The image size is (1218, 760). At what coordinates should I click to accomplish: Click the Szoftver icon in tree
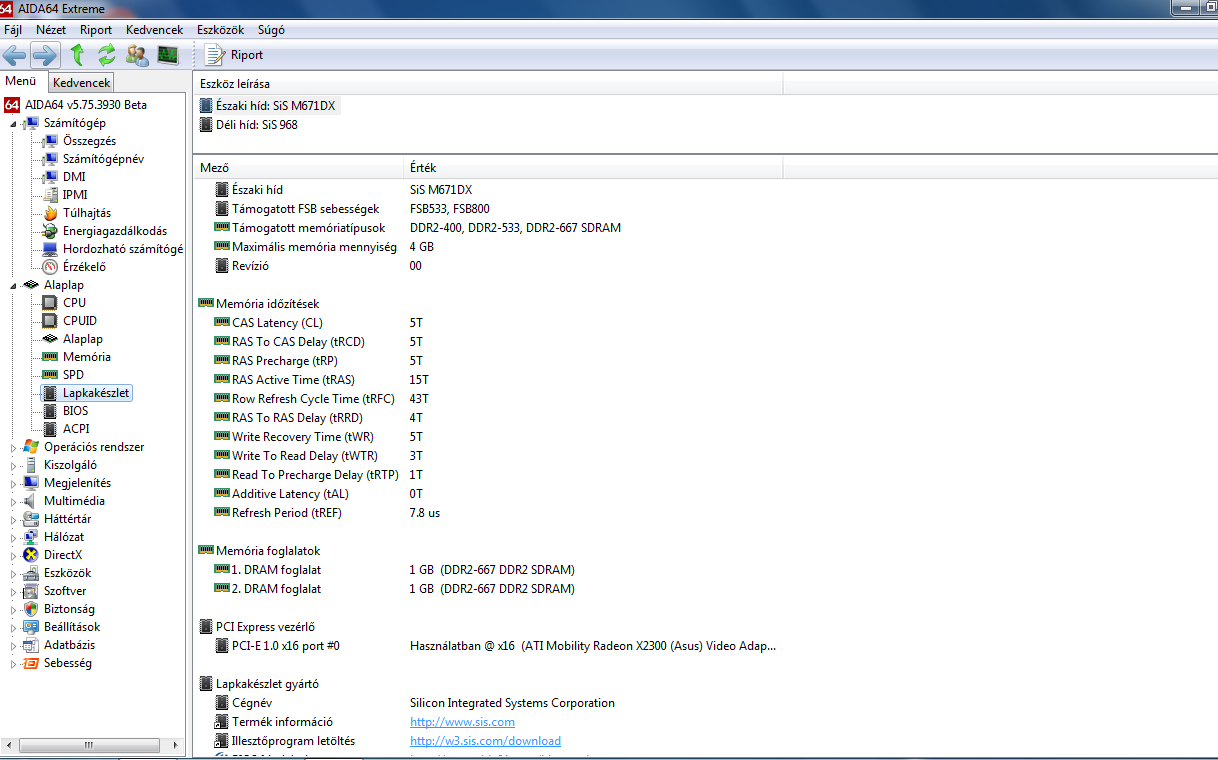click(31, 591)
